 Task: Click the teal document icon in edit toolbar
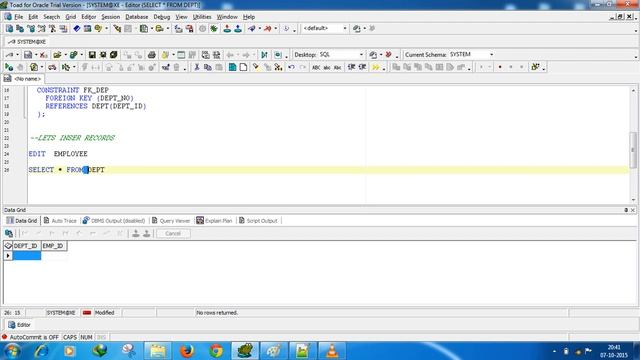pos(232,67)
